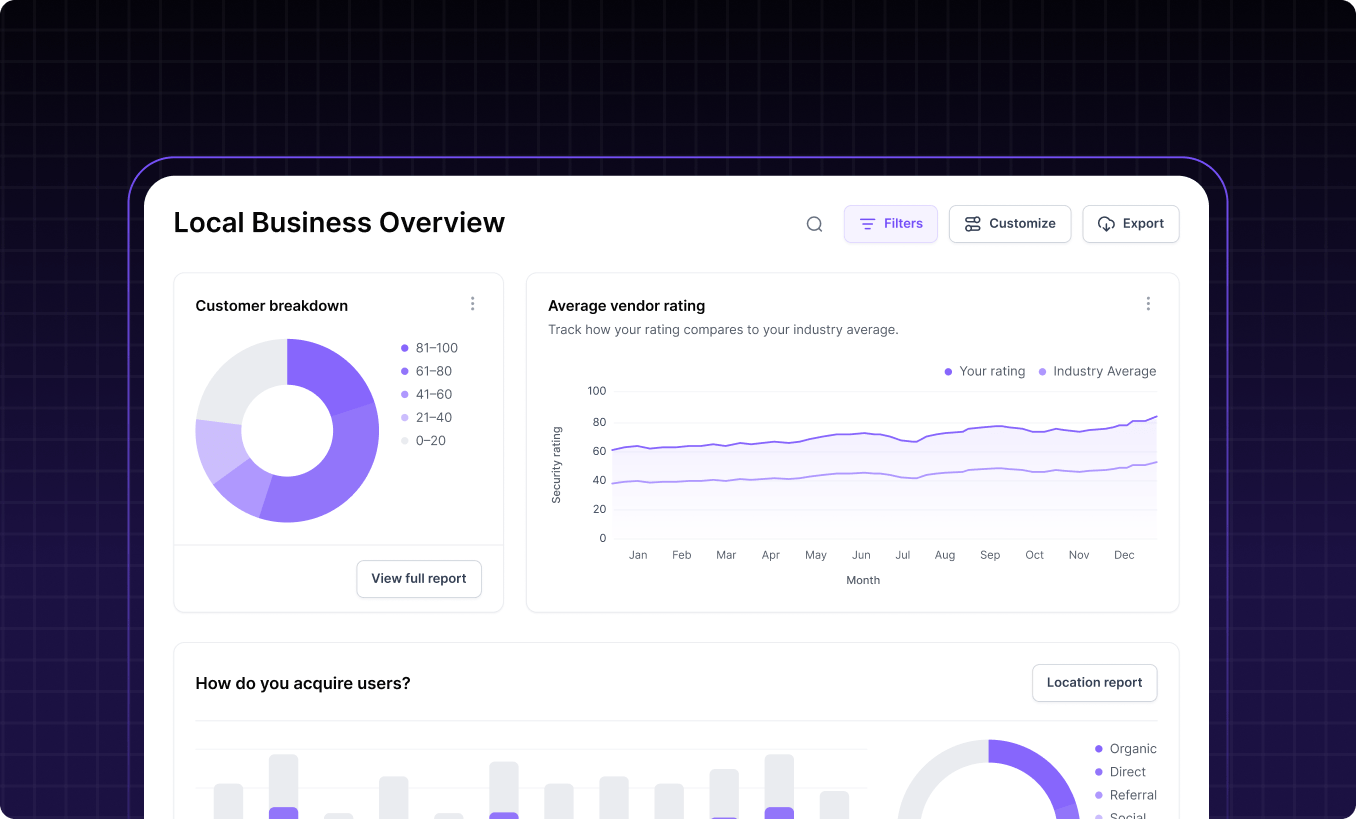Click the cloud download icon in Export
Screen dimensions: 1356x820
coord(1106,224)
